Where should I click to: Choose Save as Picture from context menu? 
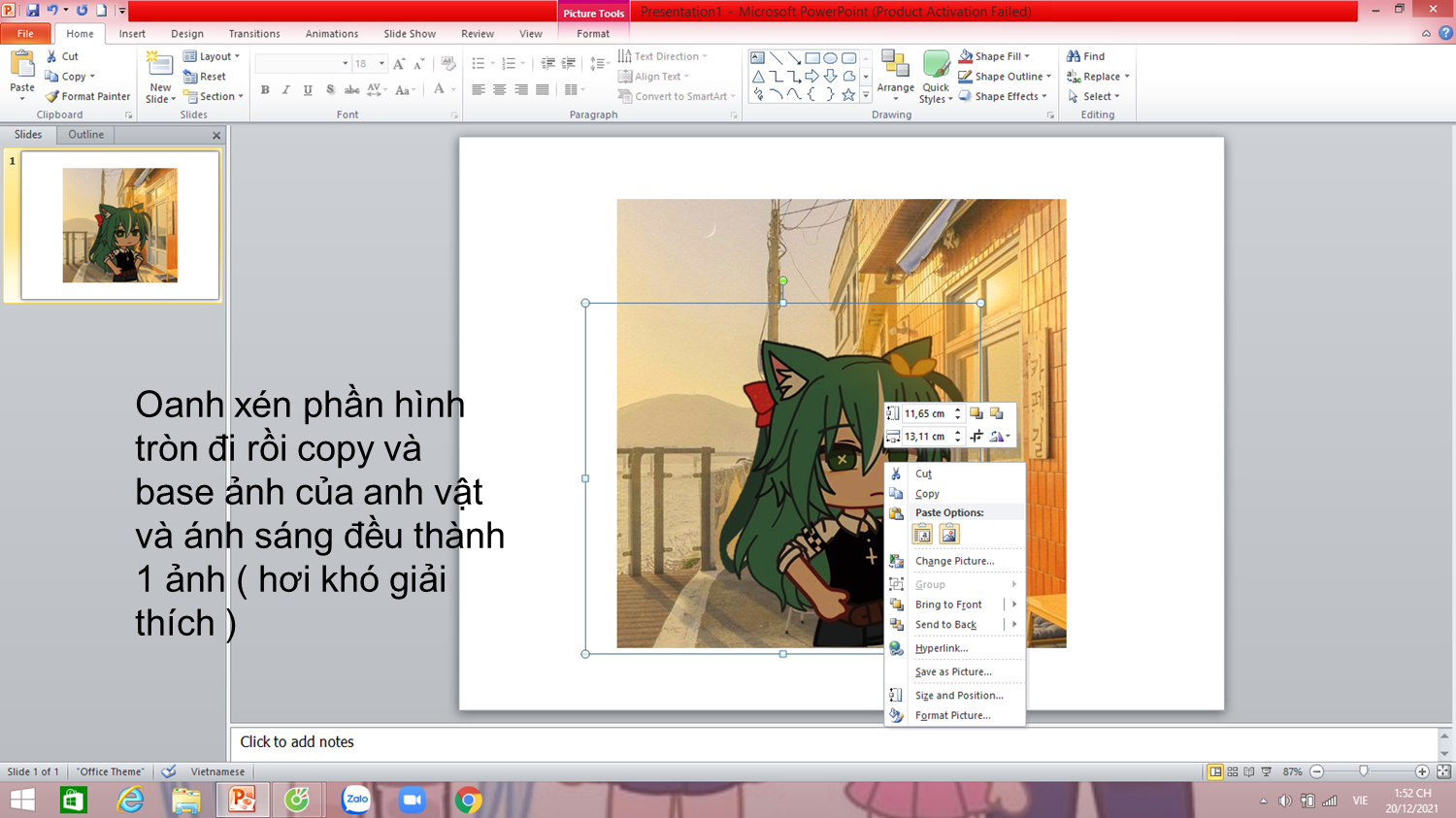click(x=953, y=671)
